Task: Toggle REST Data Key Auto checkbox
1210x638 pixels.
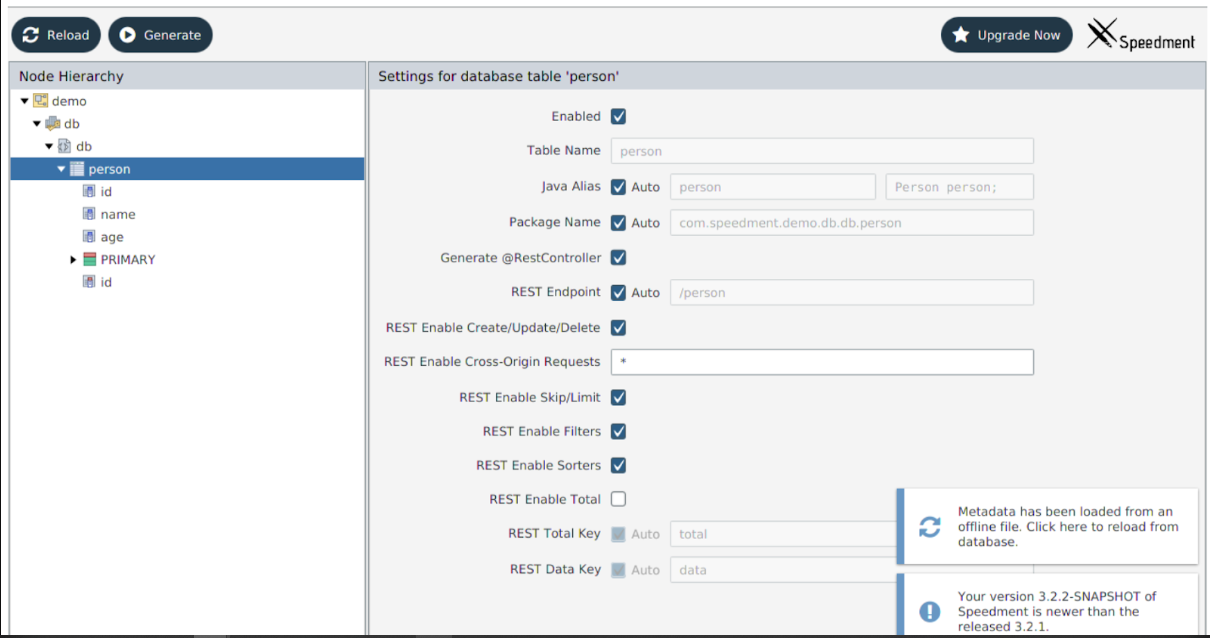Action: pos(619,570)
